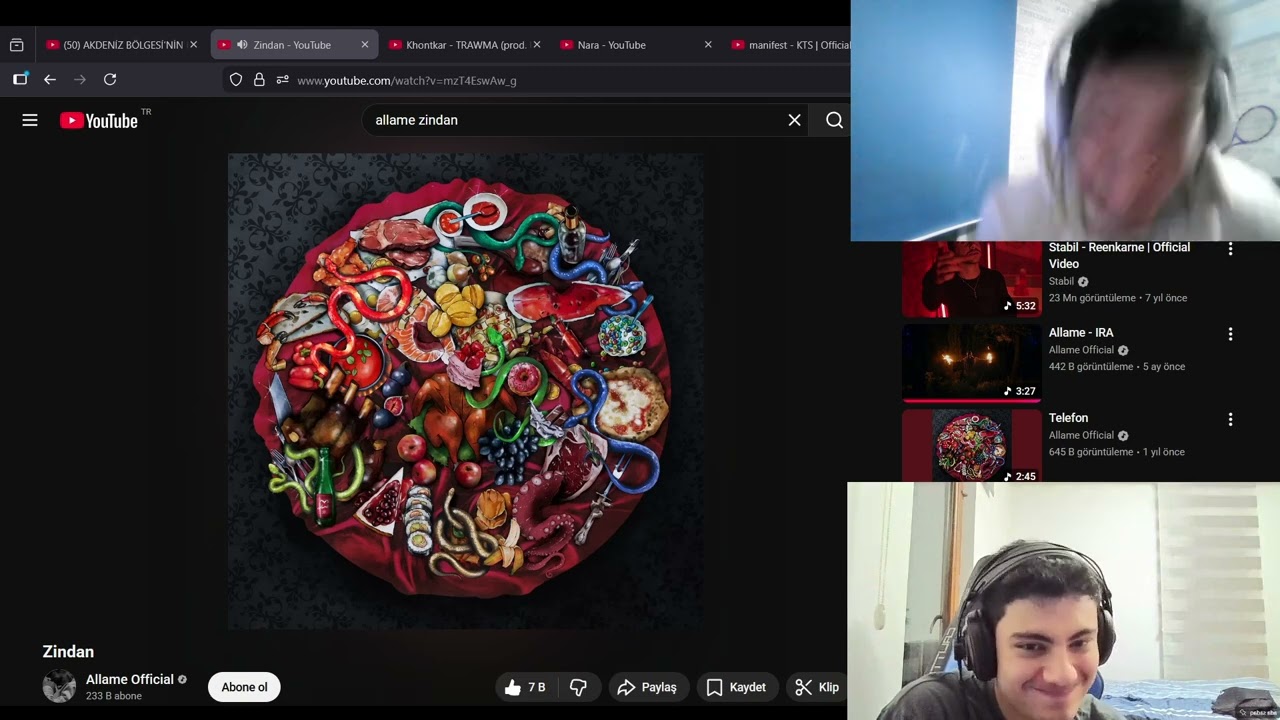1280x720 pixels.
Task: Show site security info via the padlock
Action: coord(259,80)
